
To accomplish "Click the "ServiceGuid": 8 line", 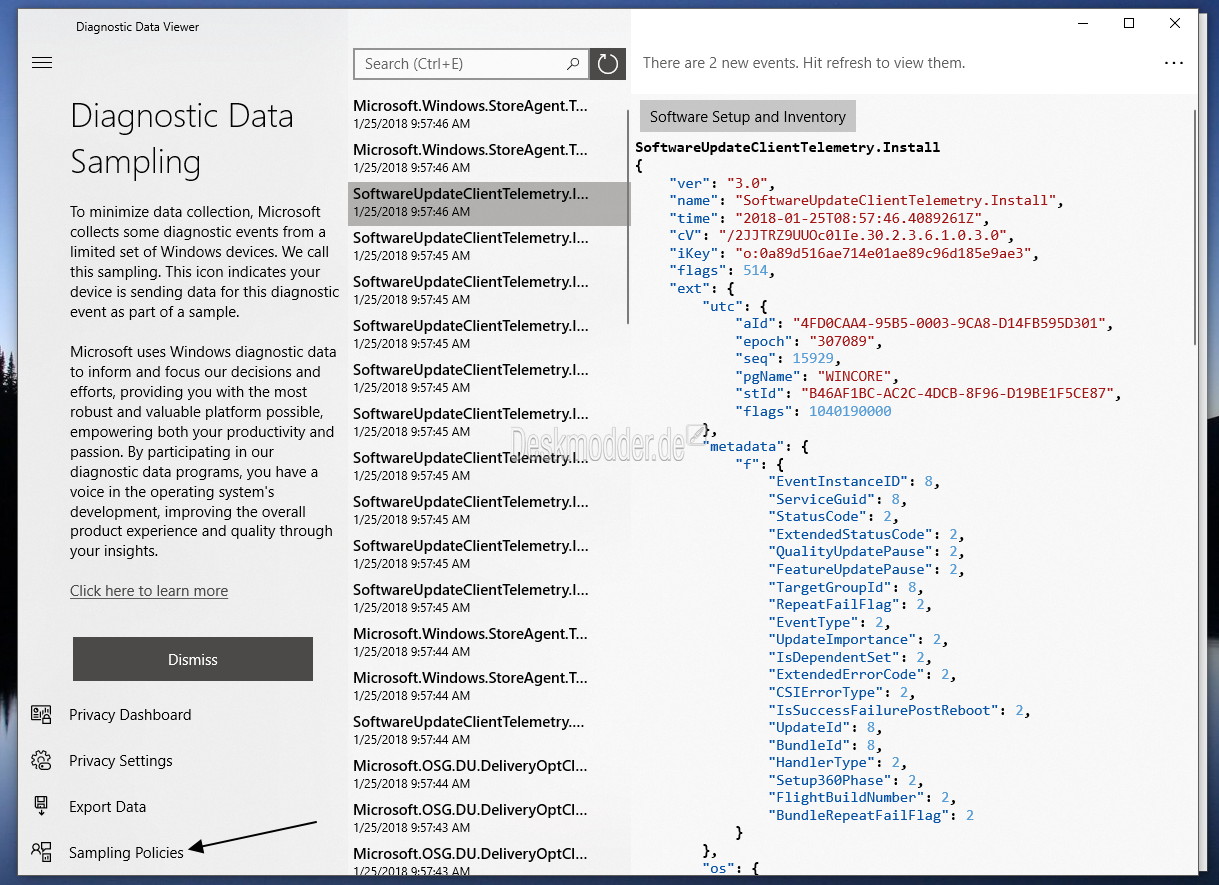I will [838, 499].
